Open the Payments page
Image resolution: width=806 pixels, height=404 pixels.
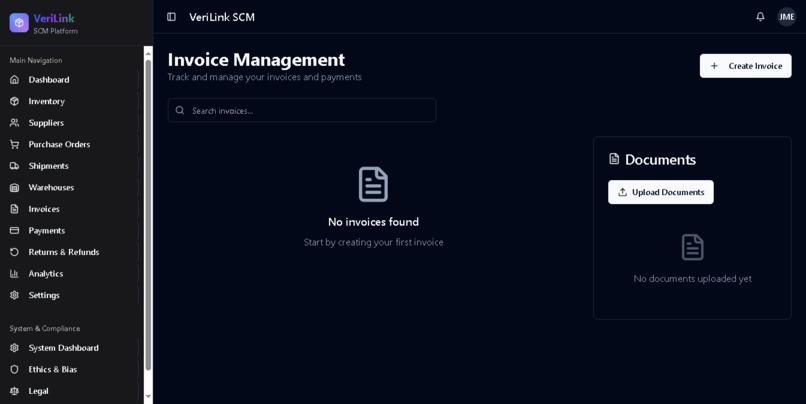(70, 231)
